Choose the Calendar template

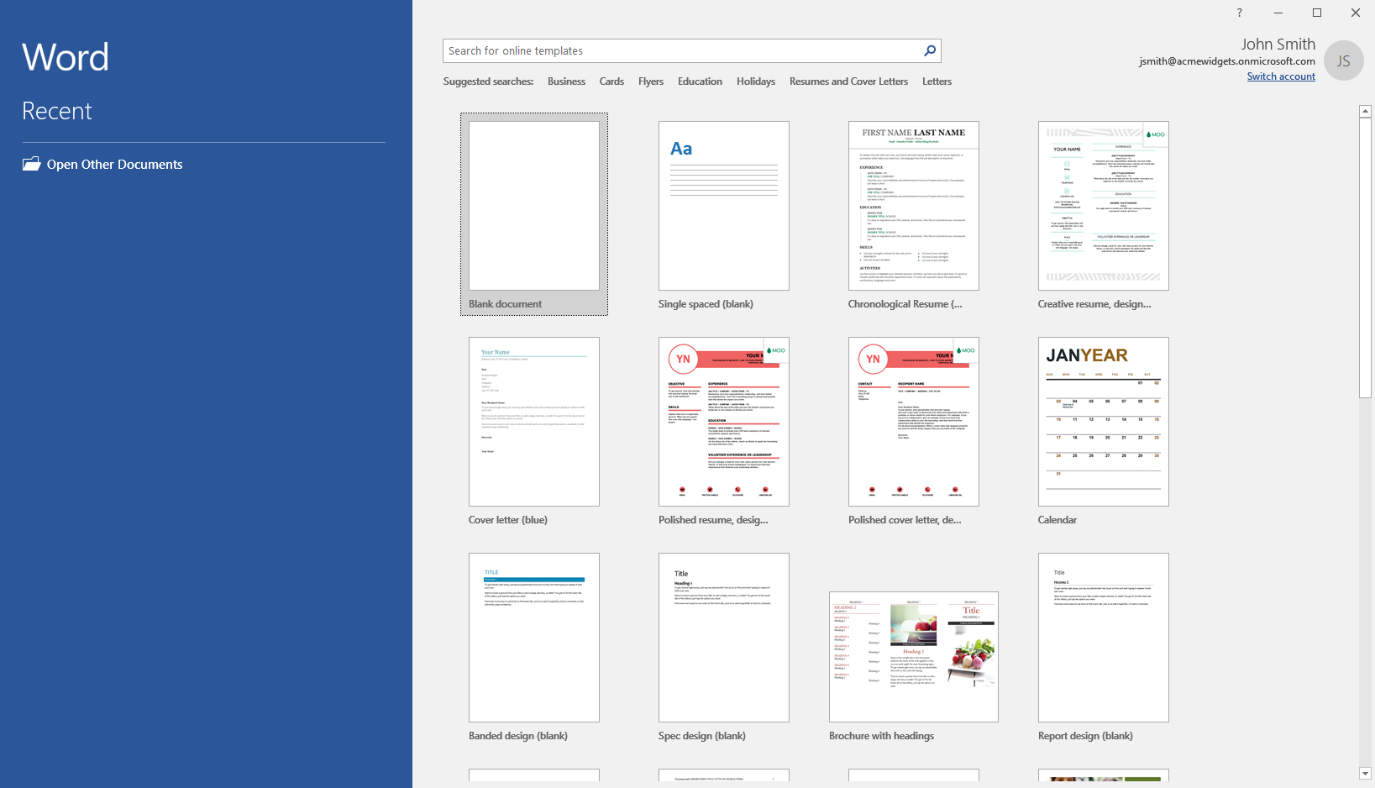tap(1104, 430)
